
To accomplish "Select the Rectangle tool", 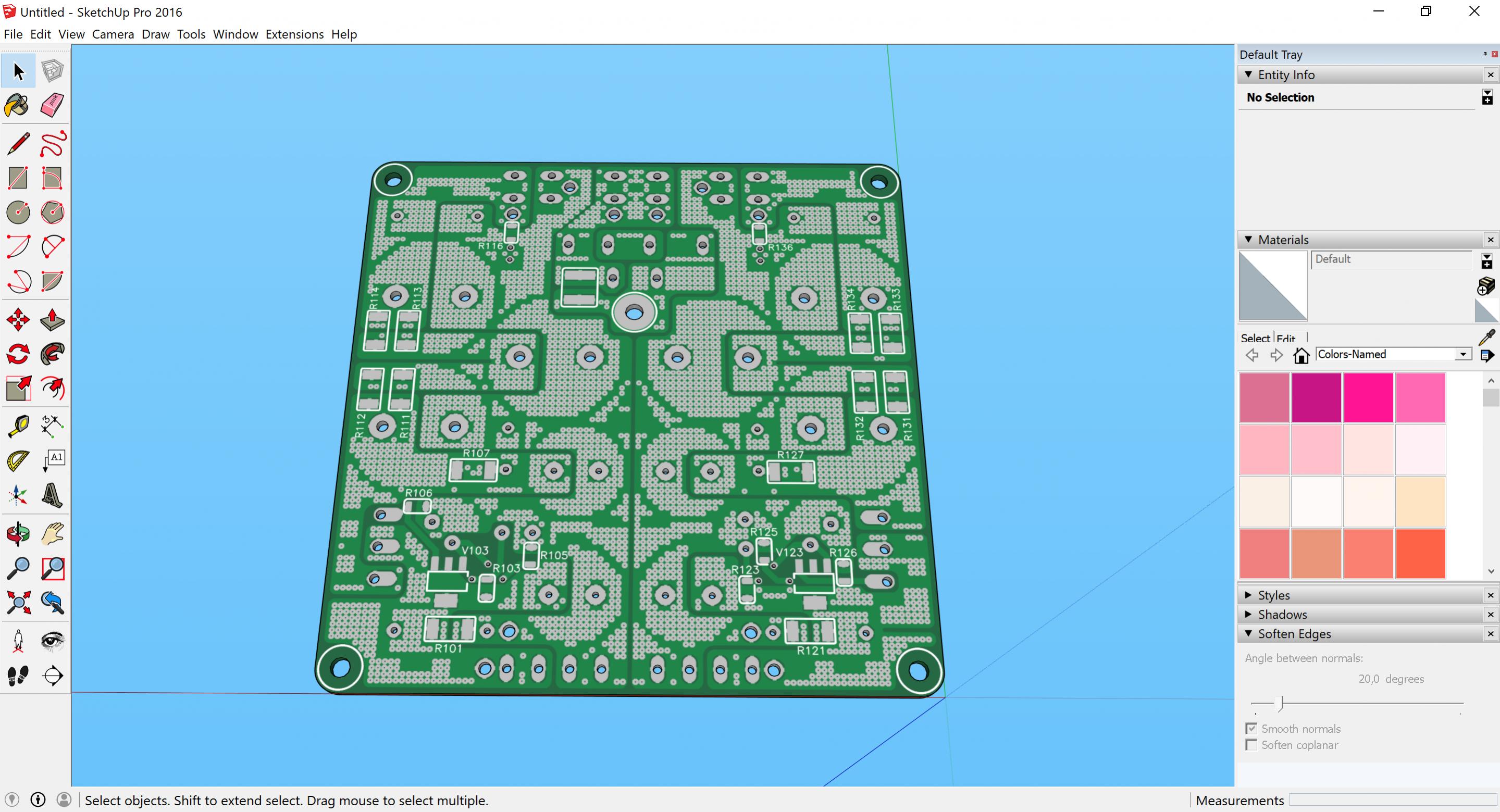I will coord(18,178).
